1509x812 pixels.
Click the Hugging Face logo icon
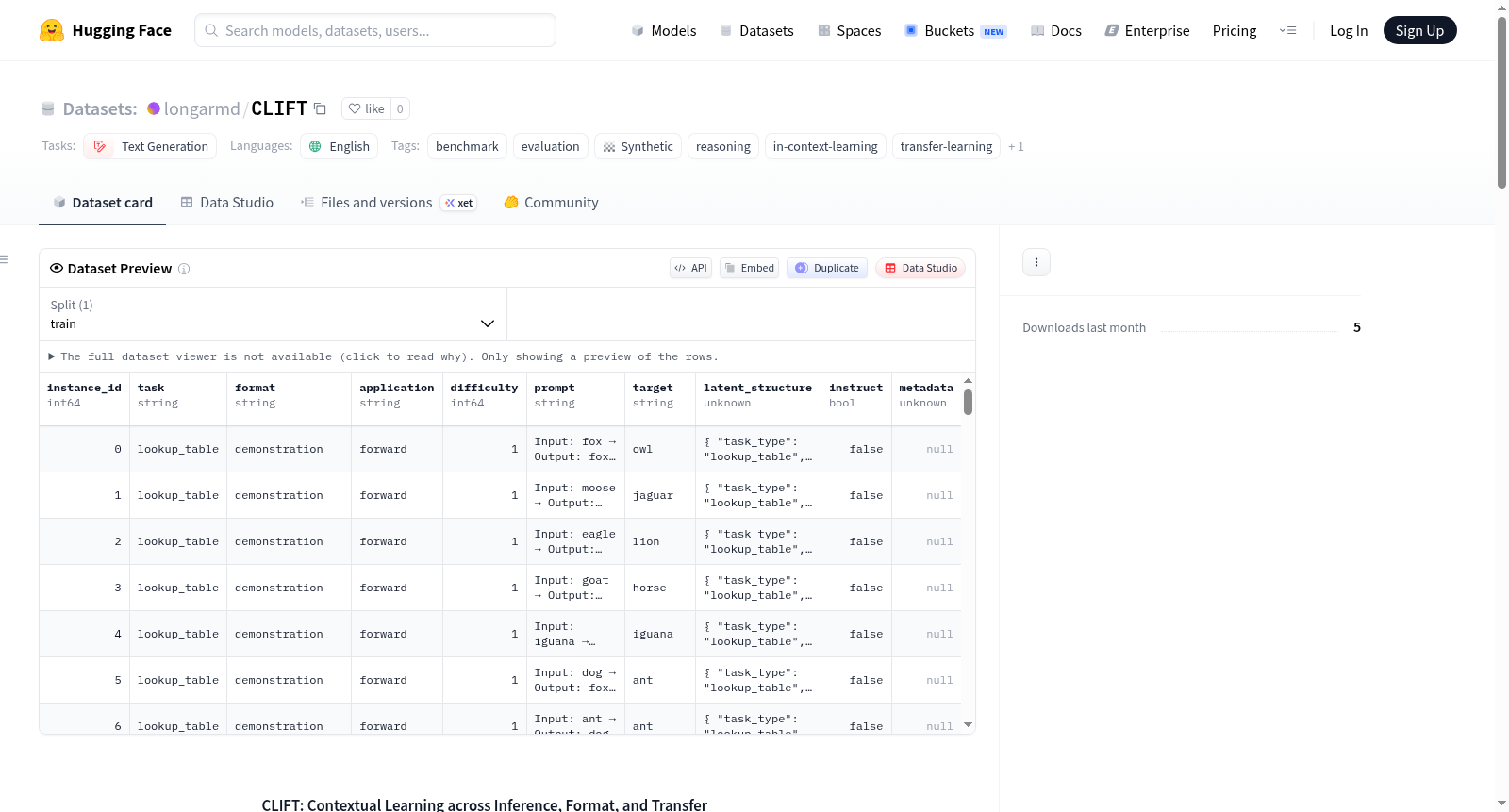[x=52, y=30]
